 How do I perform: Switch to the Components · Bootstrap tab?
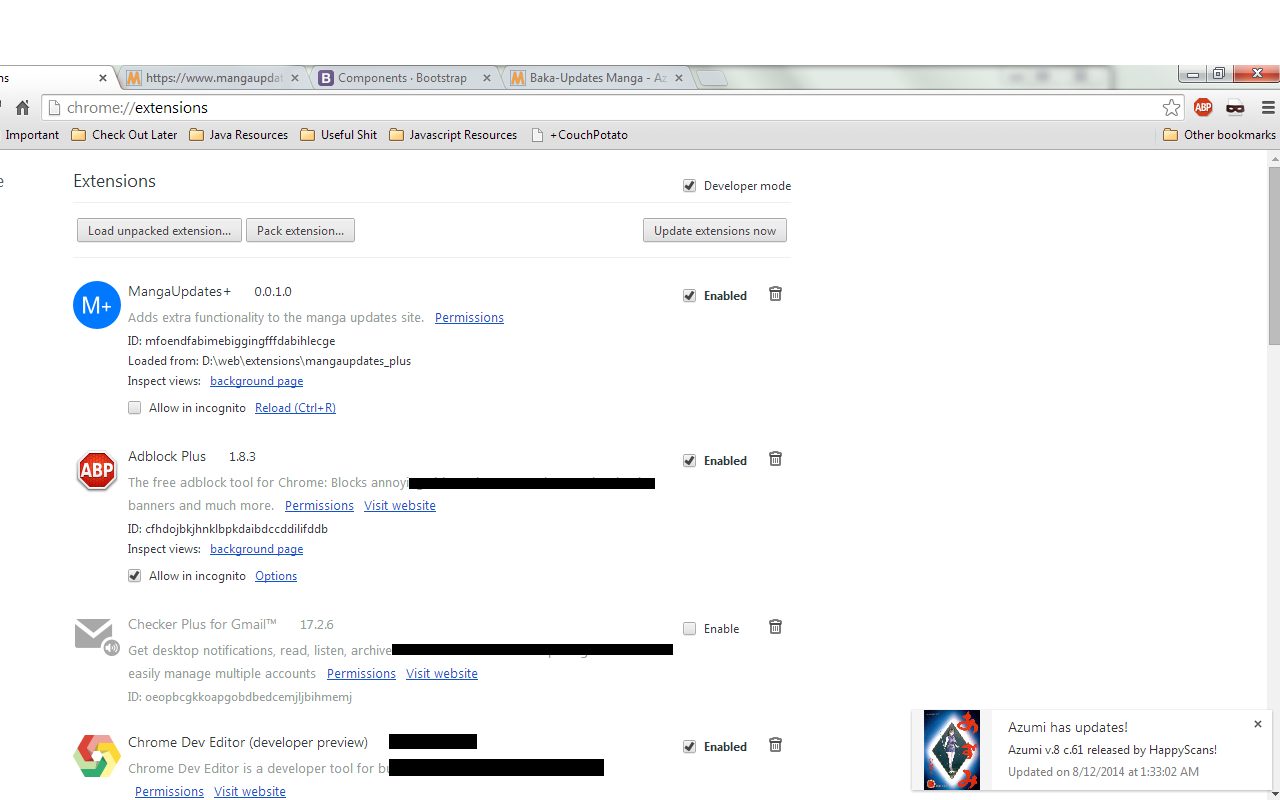coord(404,78)
